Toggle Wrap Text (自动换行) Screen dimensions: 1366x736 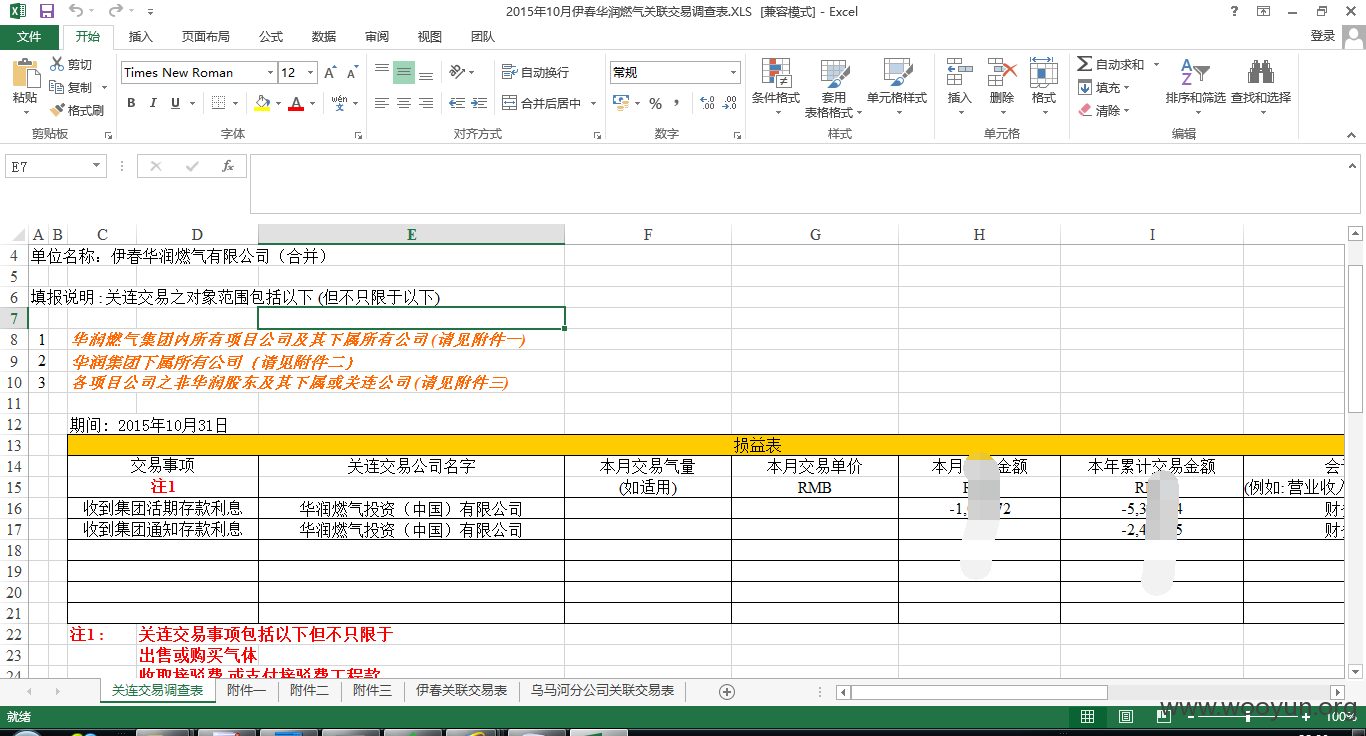(535, 72)
